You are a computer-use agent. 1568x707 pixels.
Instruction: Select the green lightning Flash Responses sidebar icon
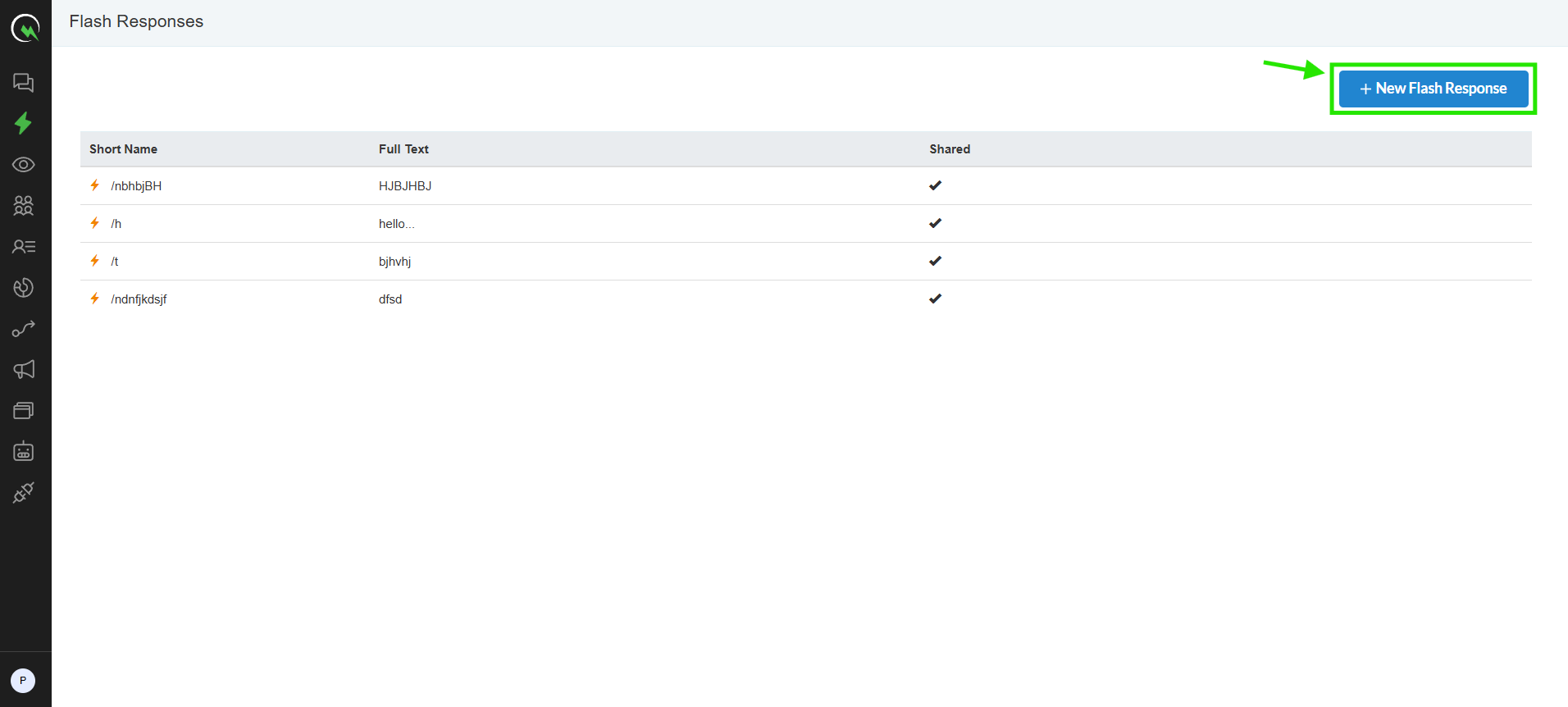click(x=24, y=123)
